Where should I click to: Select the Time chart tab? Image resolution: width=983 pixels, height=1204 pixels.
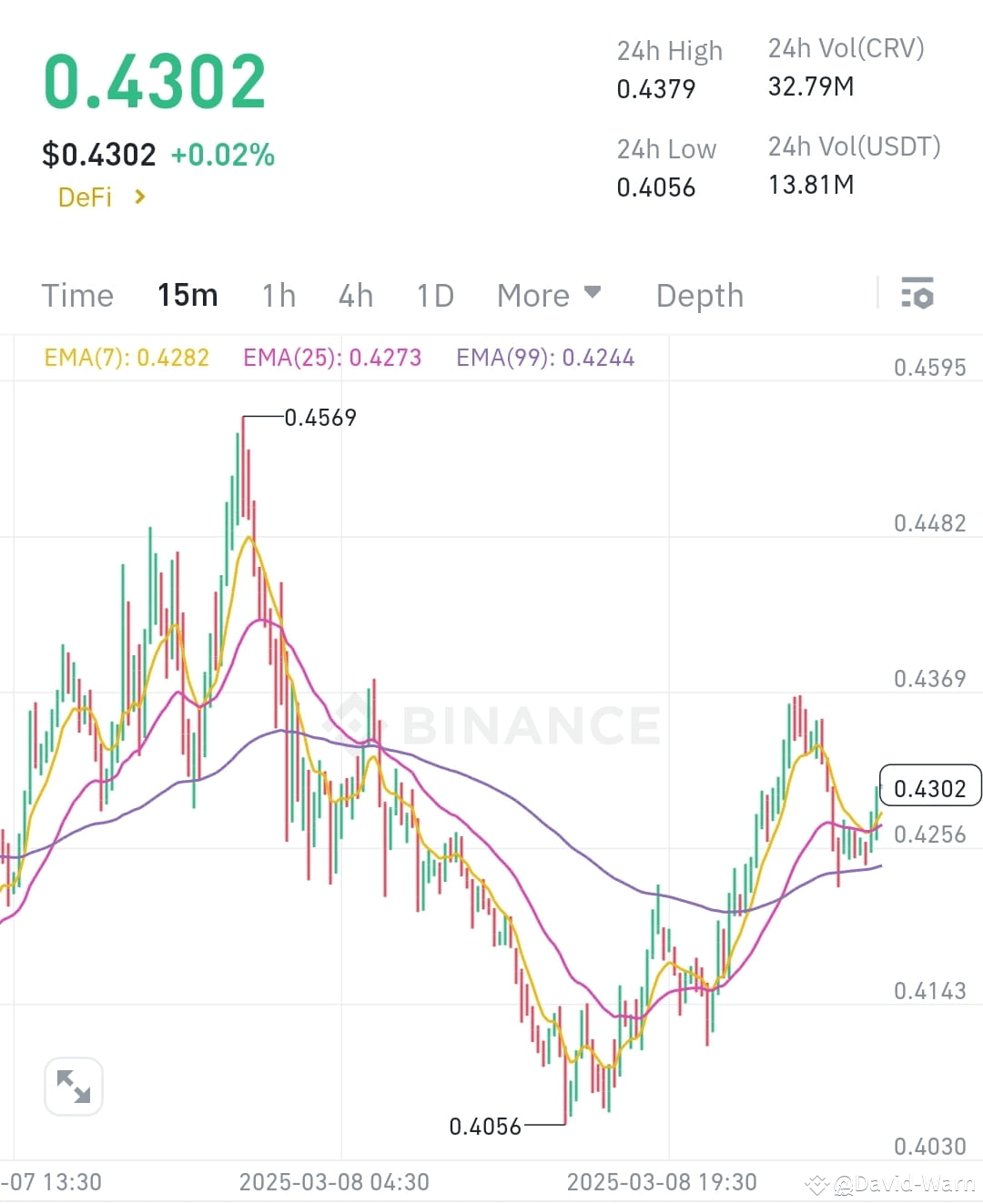[x=76, y=295]
